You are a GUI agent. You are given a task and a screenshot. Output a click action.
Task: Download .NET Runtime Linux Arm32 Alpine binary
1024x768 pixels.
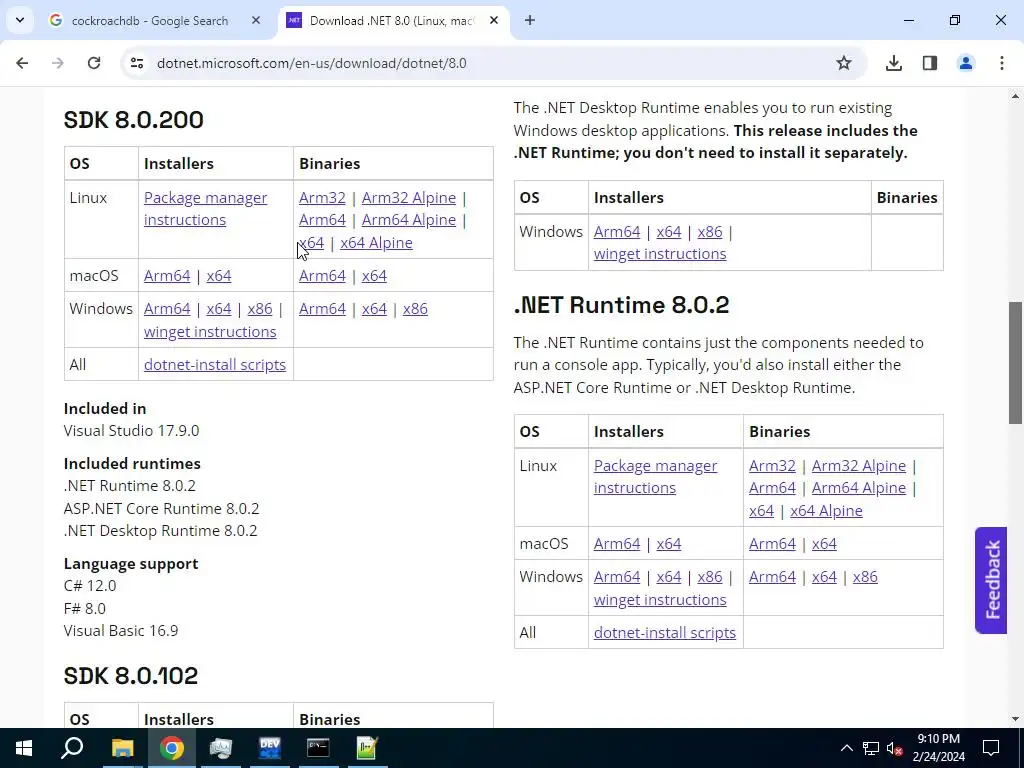(x=859, y=466)
